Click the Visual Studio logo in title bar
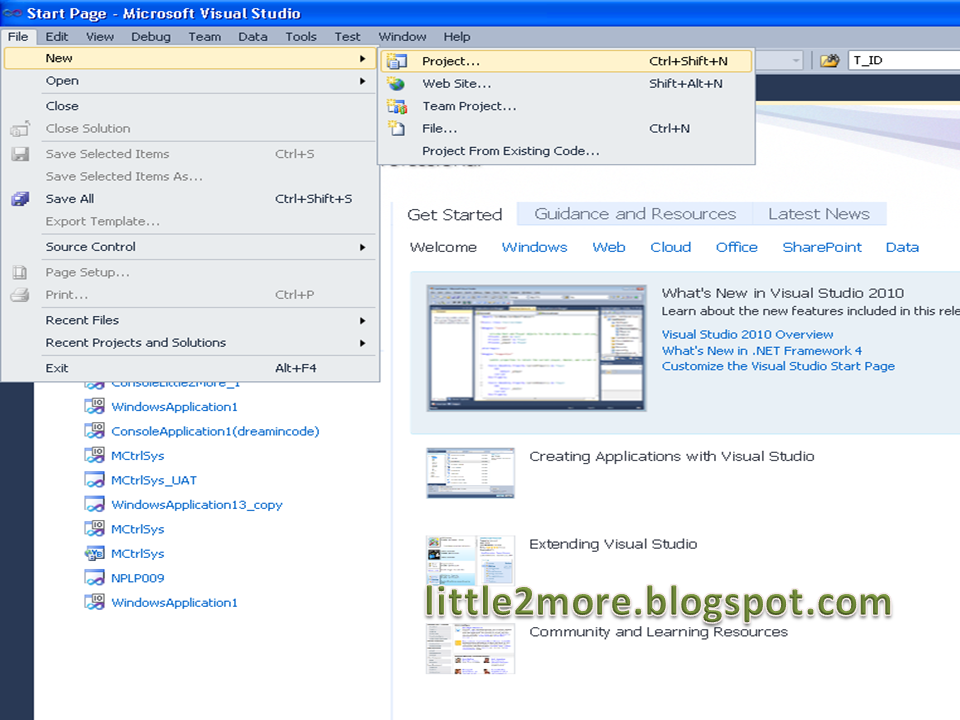The image size is (960, 720). 12,13
